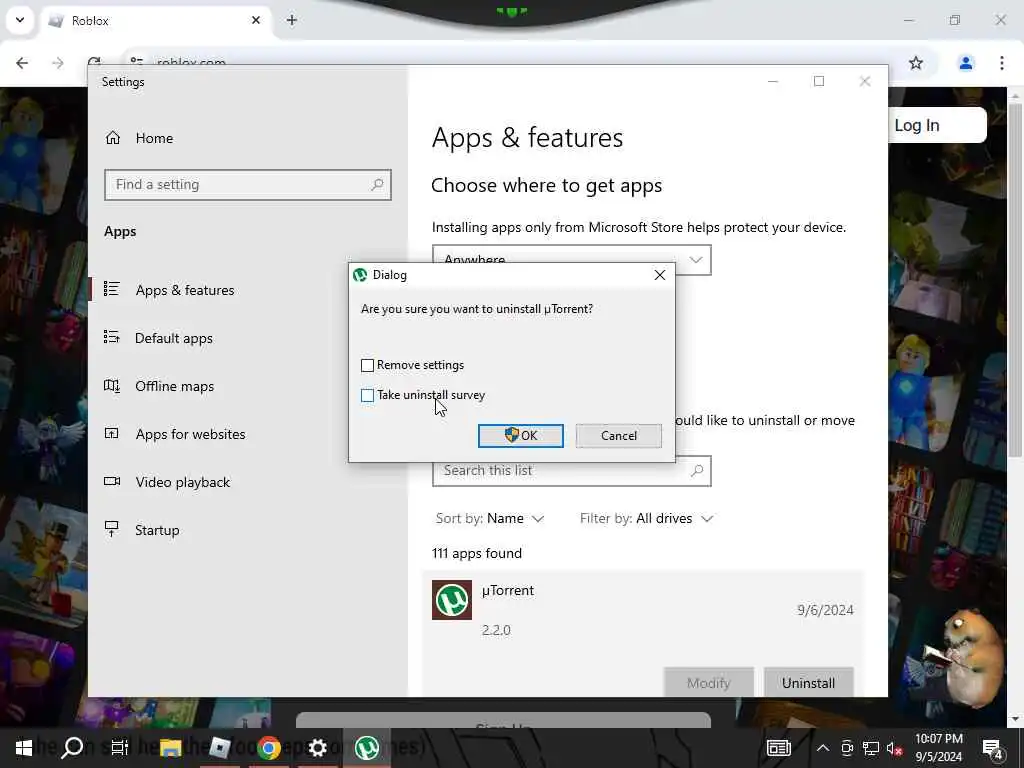Show hidden tray icons chevron
The width and height of the screenshot is (1024, 768).
(823, 748)
